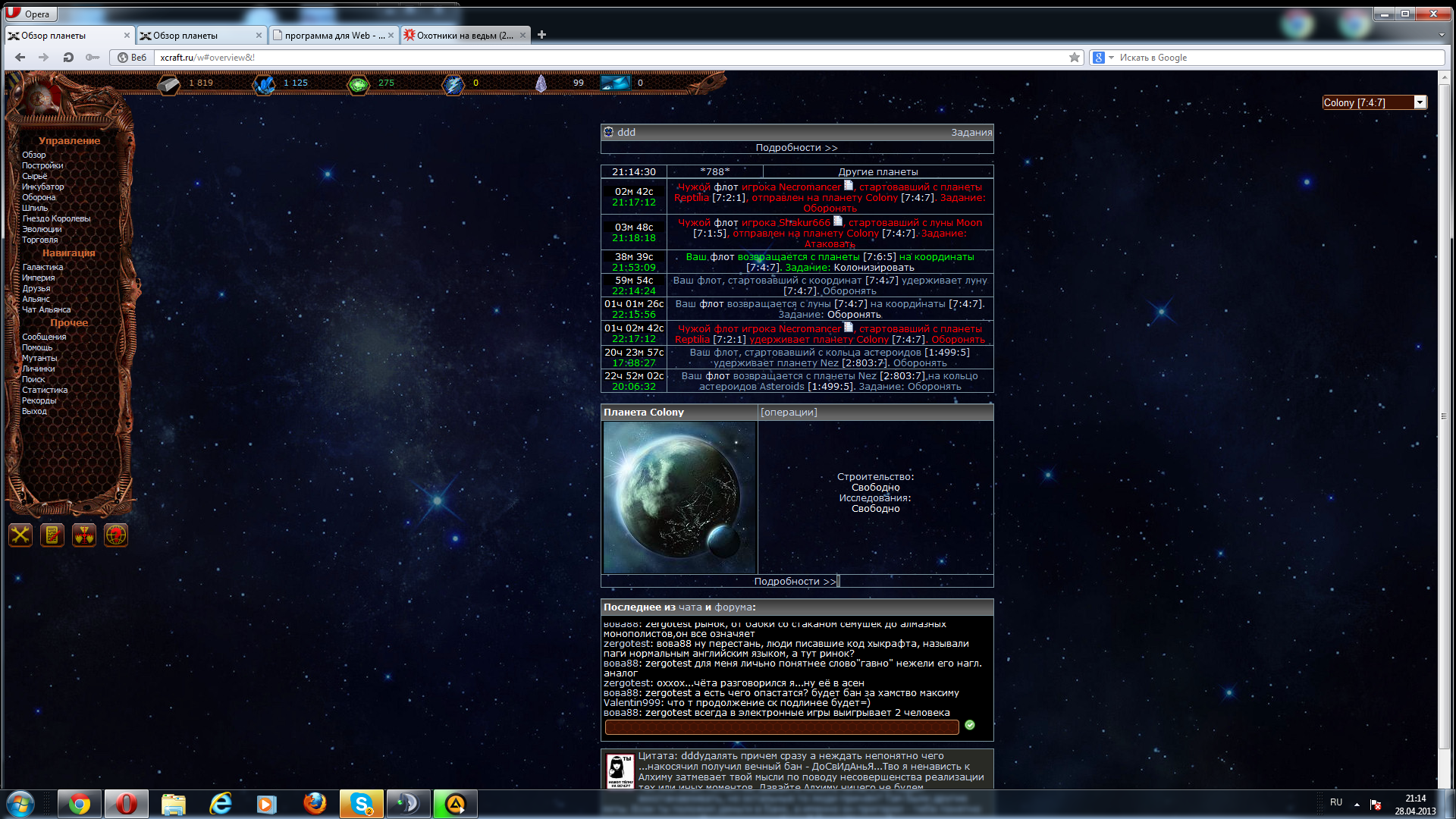Go back with browser back arrow

(20, 58)
